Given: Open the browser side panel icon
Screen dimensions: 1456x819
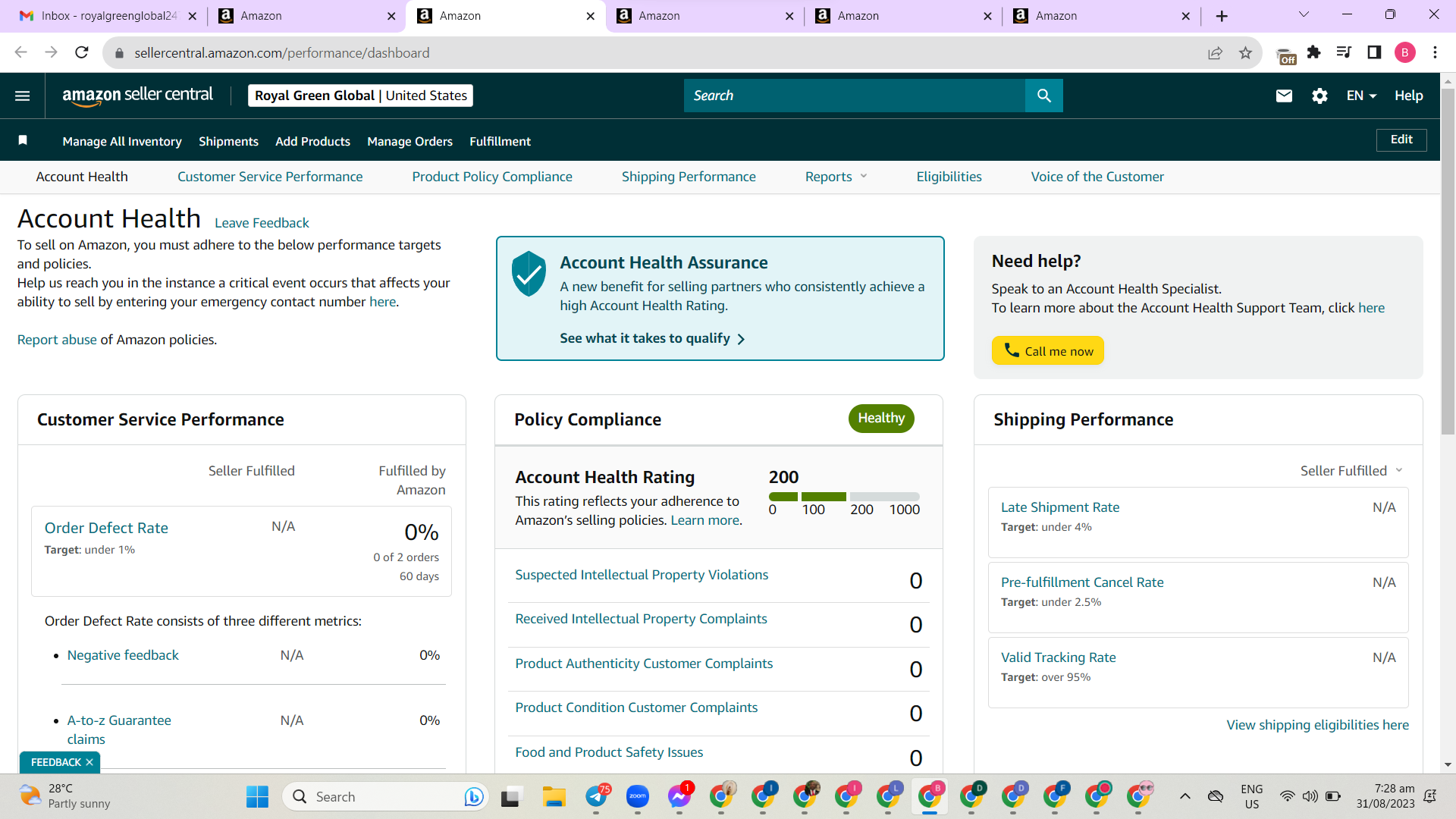Looking at the screenshot, I should pyautogui.click(x=1374, y=52).
